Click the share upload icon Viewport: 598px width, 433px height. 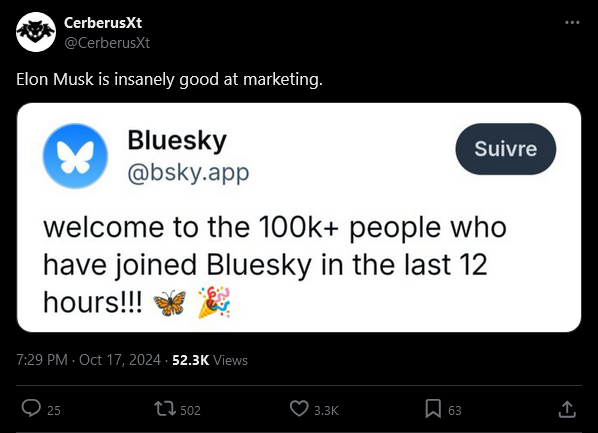(567, 409)
